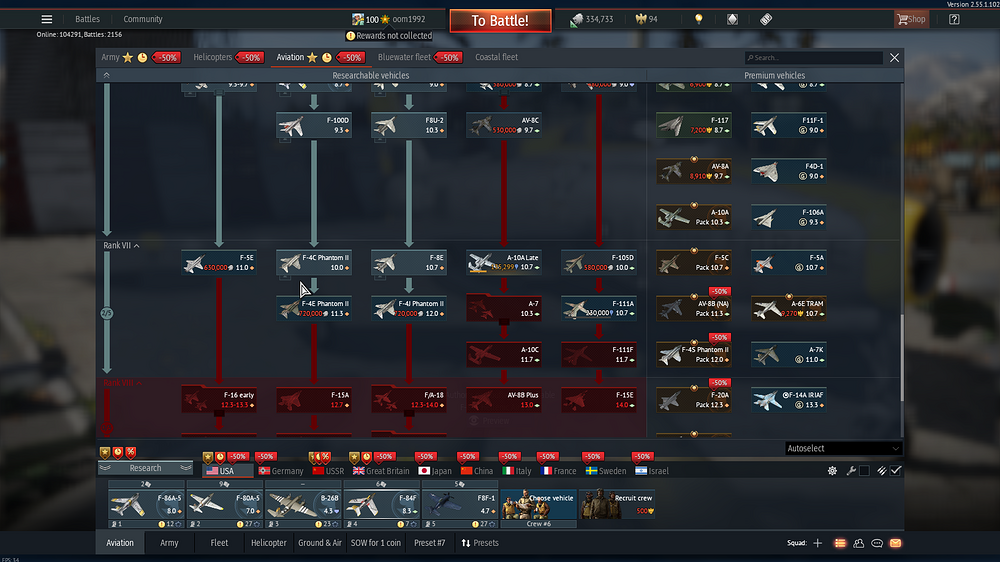Select the Sweden nation tab

(606, 471)
